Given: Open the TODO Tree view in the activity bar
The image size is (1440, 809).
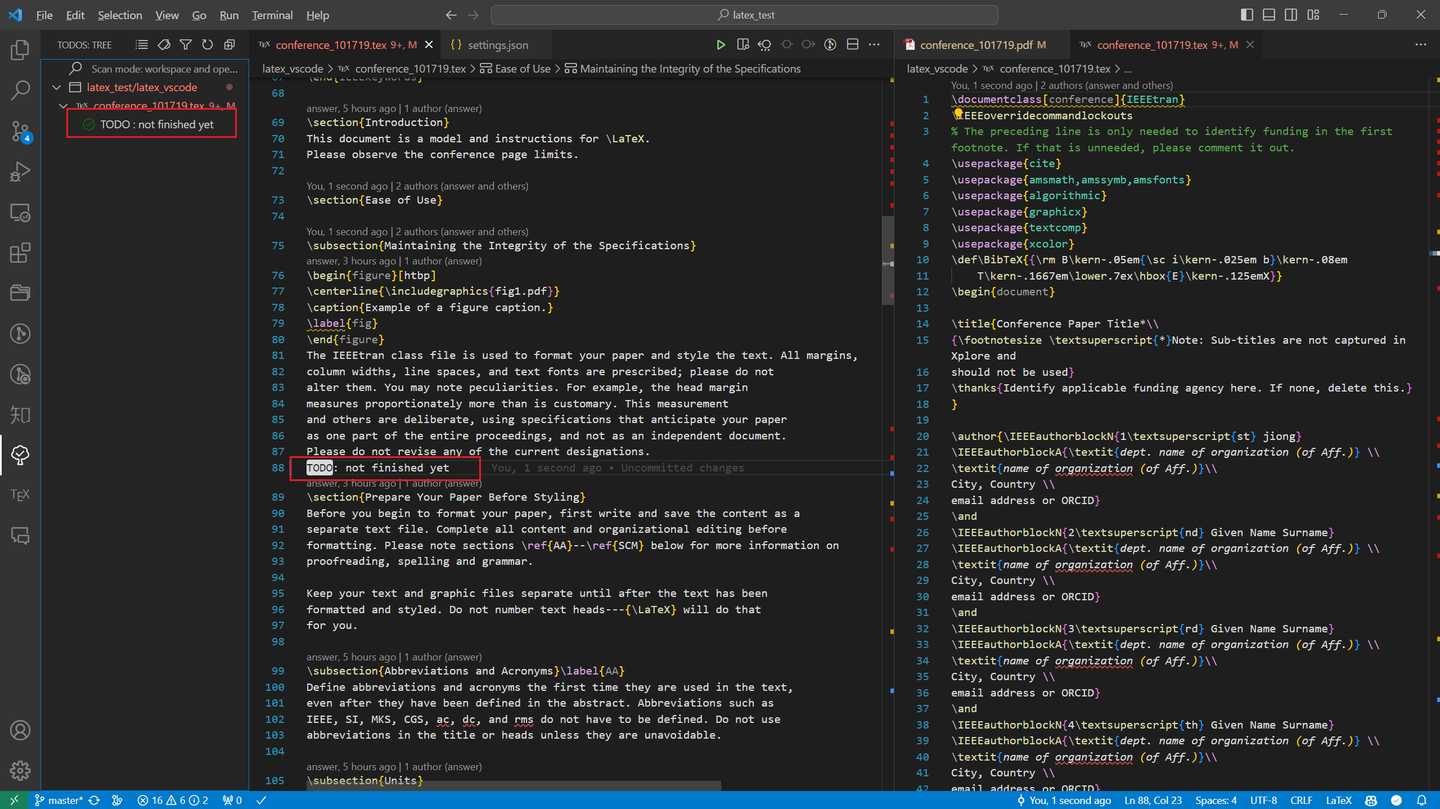Looking at the screenshot, I should (x=20, y=455).
